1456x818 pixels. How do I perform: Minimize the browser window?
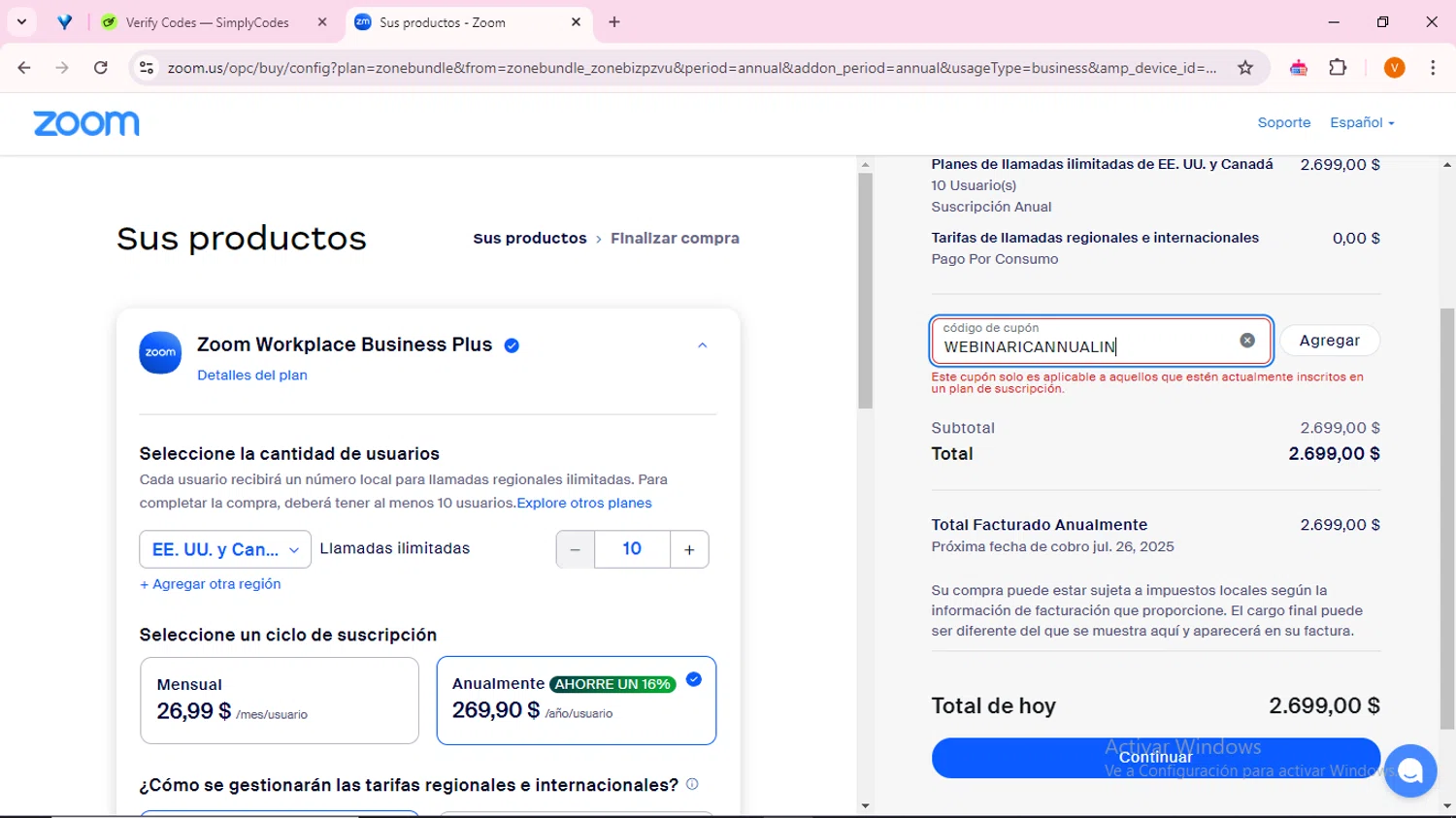pyautogui.click(x=1334, y=21)
